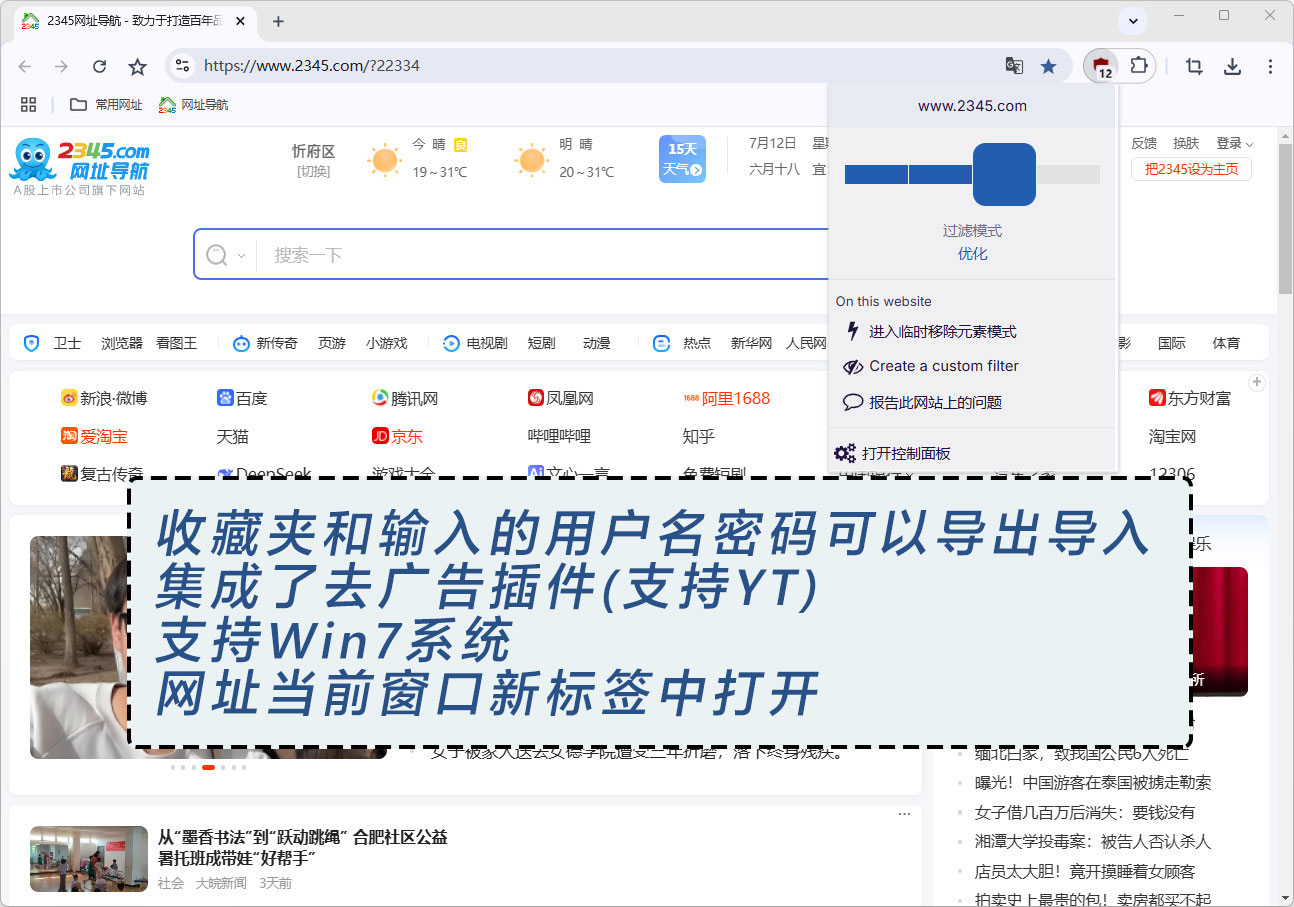
Task: Open the ad blocker extension icon showing 12
Action: 1102,67
